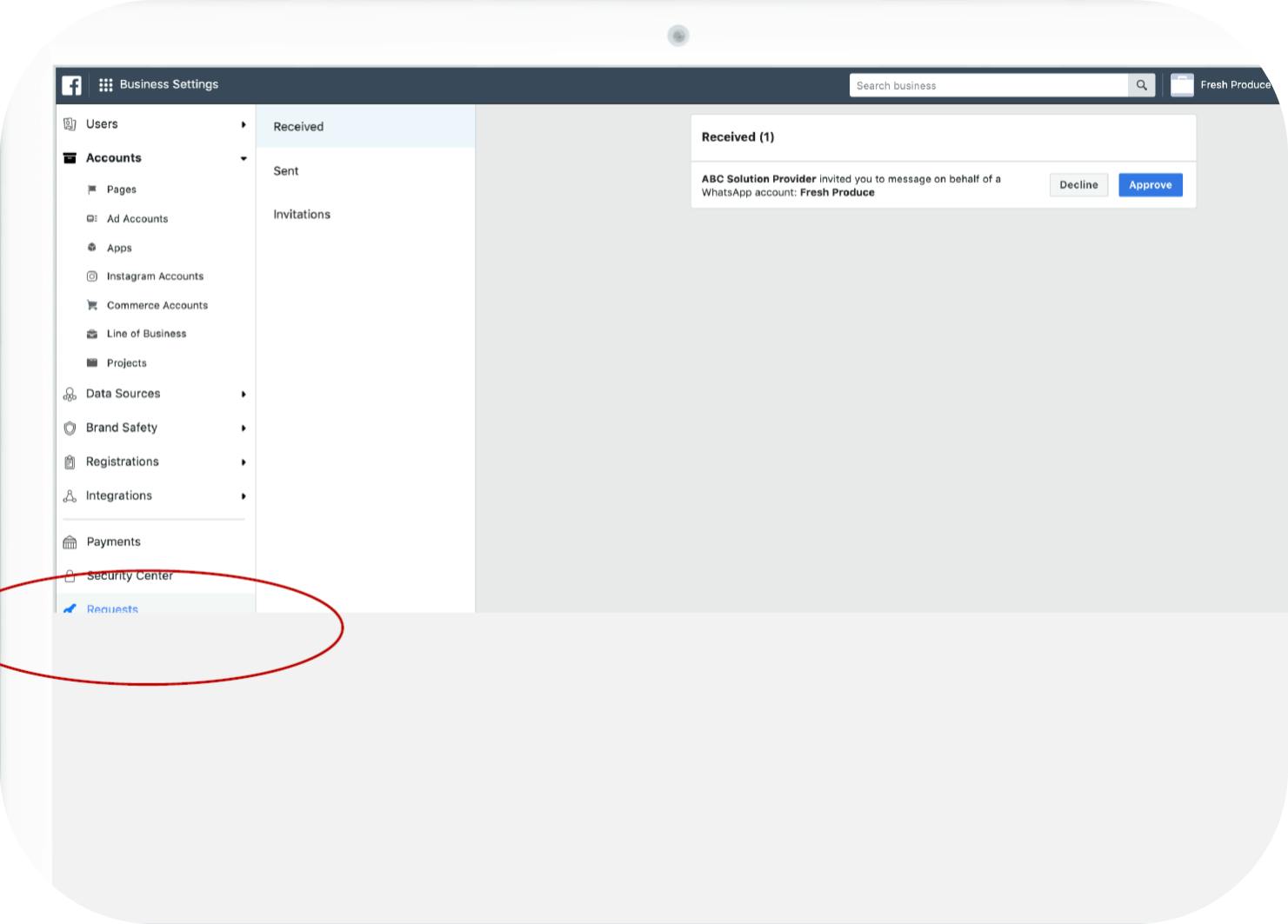The width and height of the screenshot is (1288, 924).
Task: Click the Users sidebar icon
Action: pos(70,124)
